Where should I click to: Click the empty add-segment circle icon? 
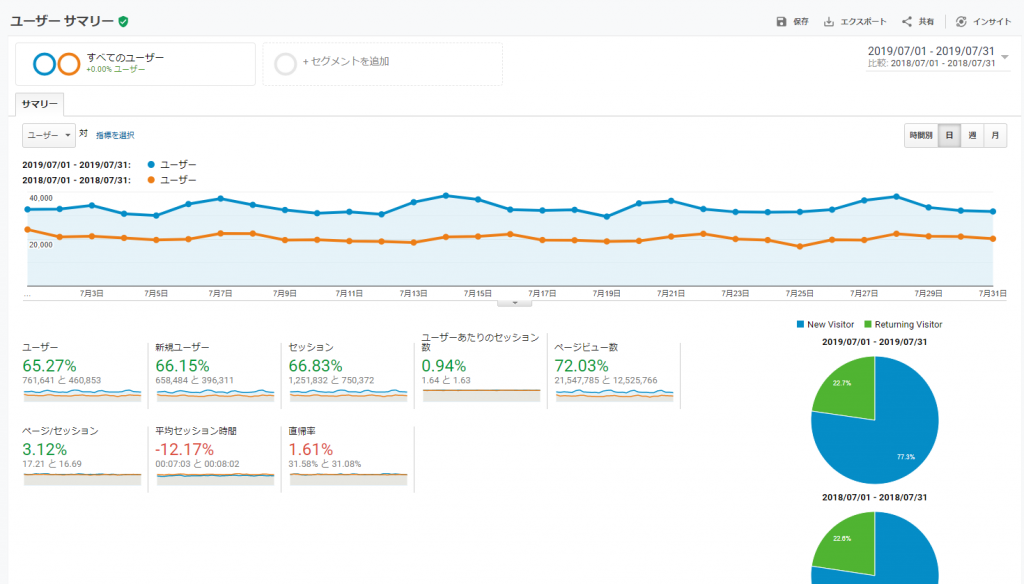(285, 64)
